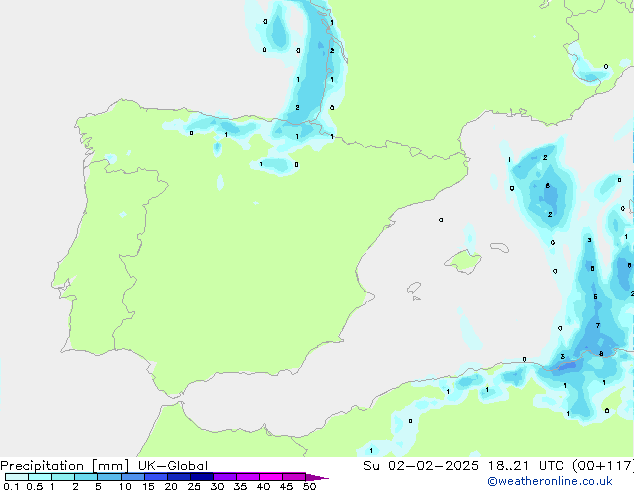This screenshot has height=490, width=634.
Task: Open the weatheronline.co.uk copyright link
Action: (x=550, y=481)
